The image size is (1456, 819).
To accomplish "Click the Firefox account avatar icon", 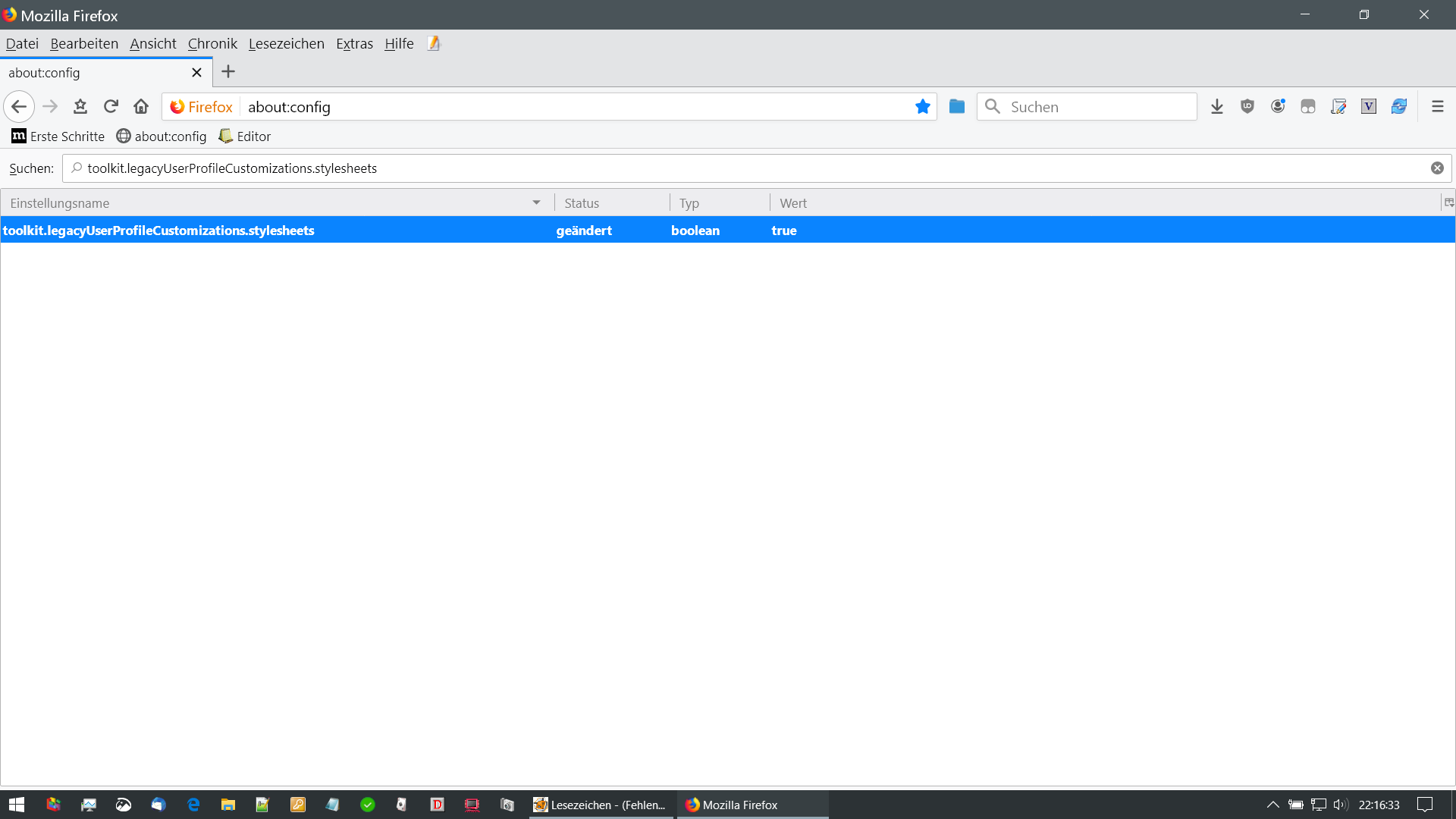I will (x=1278, y=107).
